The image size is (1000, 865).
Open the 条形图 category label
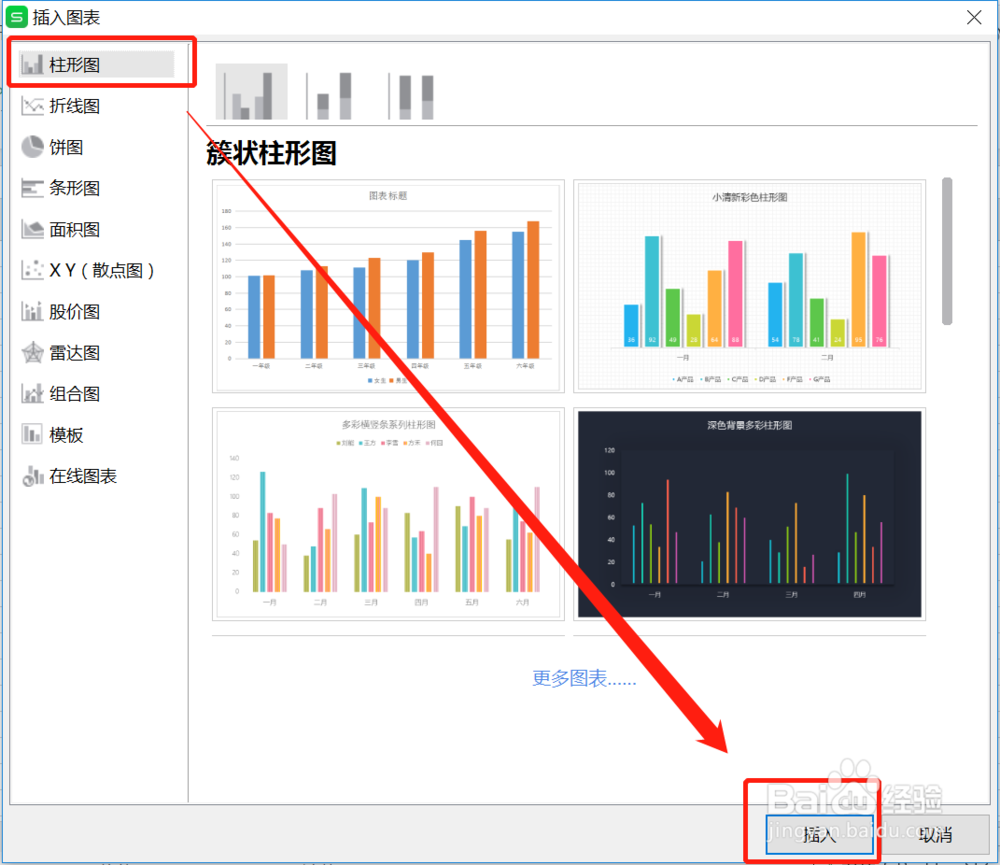[75, 188]
